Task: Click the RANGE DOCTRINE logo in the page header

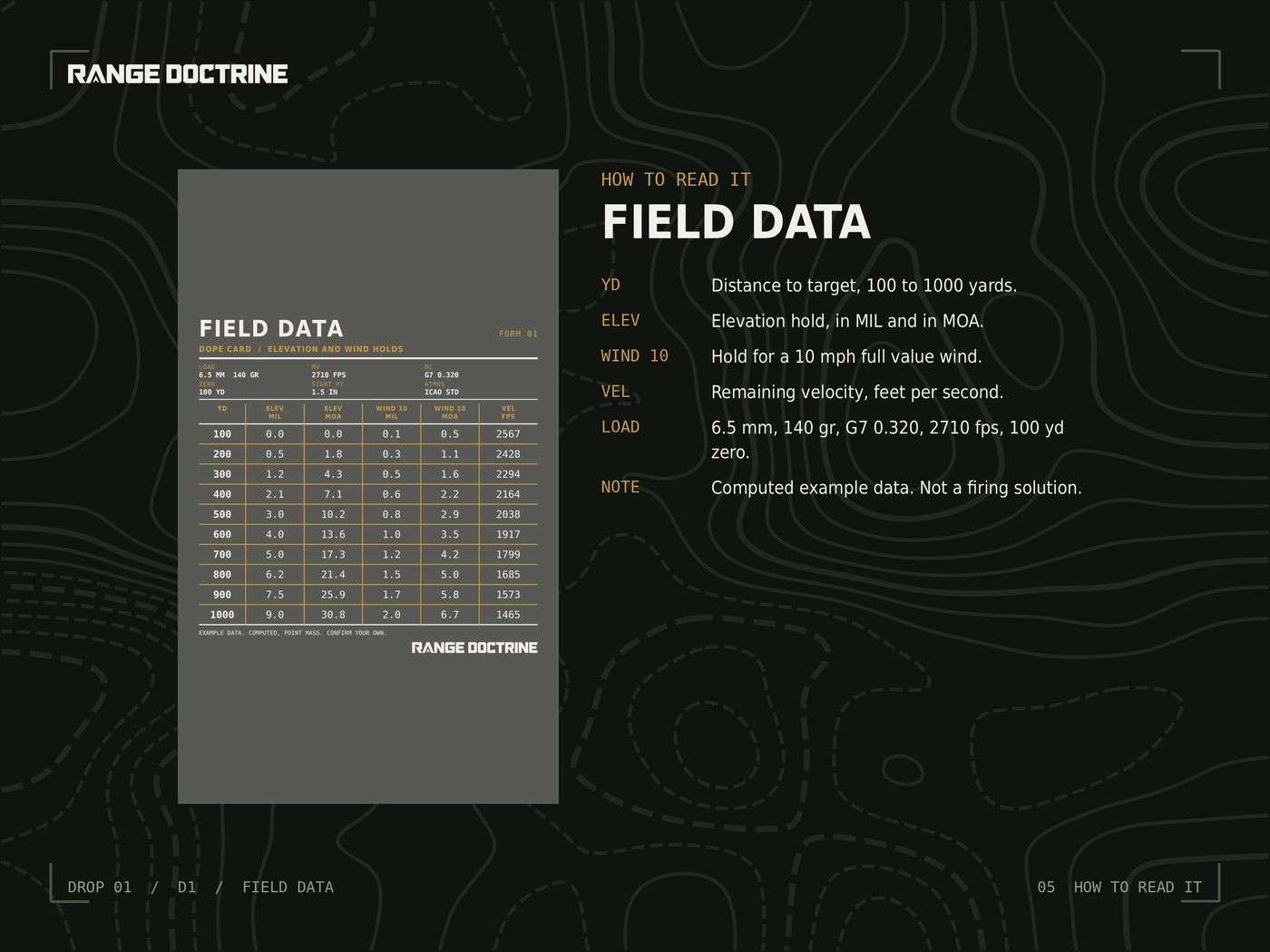Action: [x=178, y=74]
